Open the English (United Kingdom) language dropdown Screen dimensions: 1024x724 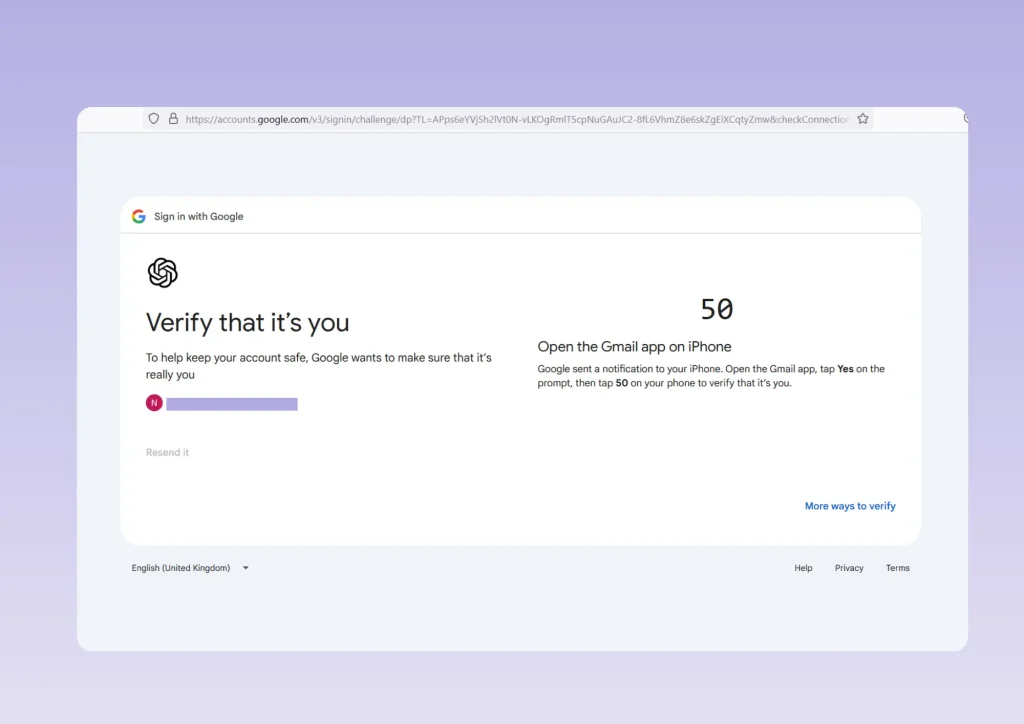point(190,568)
